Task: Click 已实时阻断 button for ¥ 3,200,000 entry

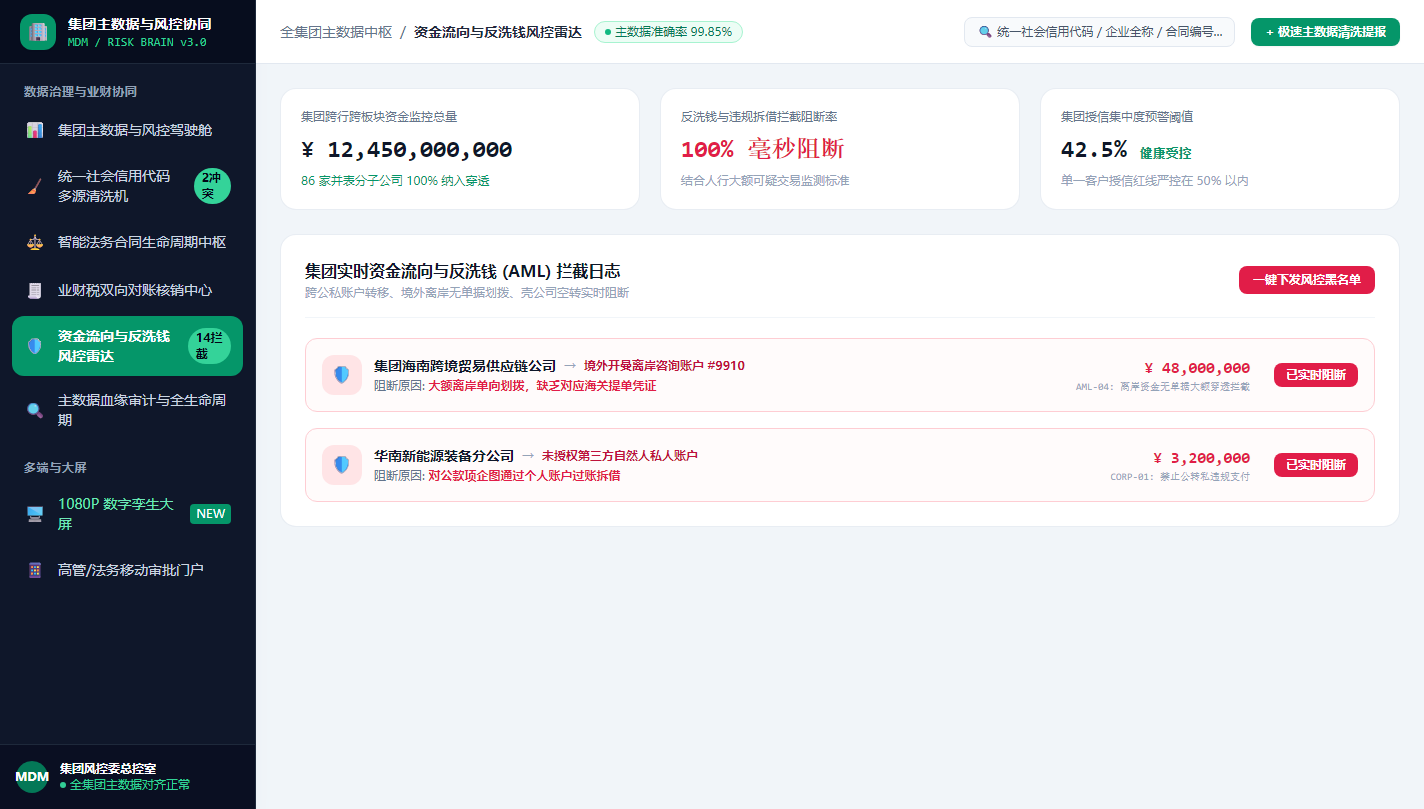Action: click(1316, 465)
